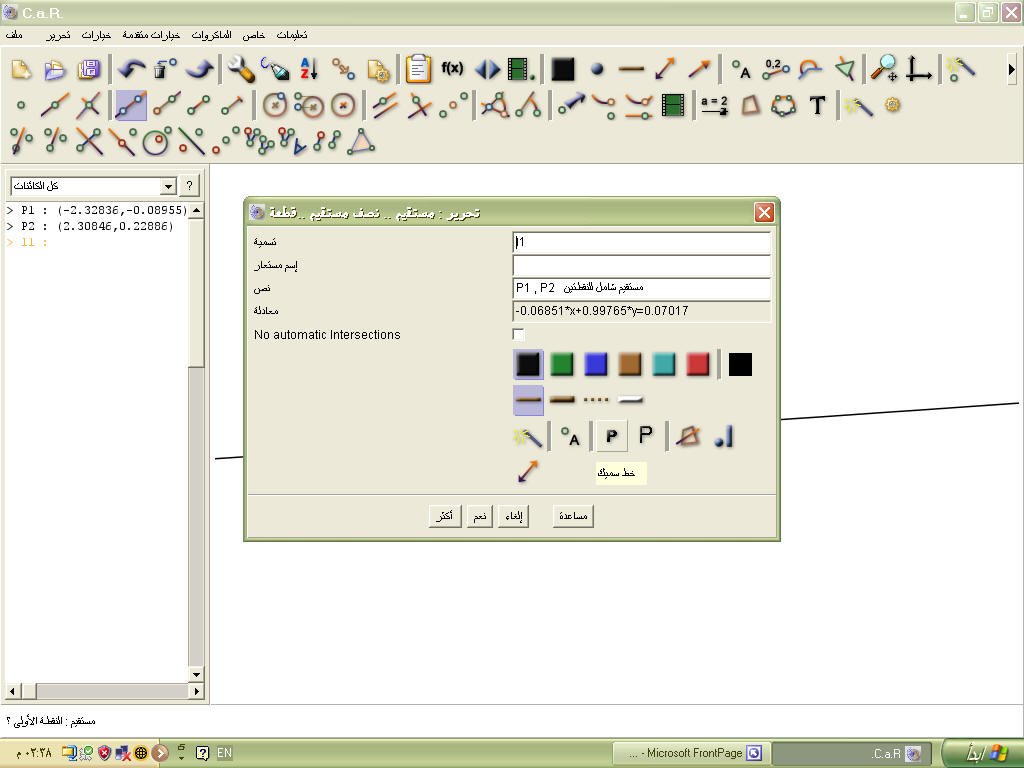Click the empty إسم مستعار alias field
Viewport: 1024px width, 768px height.
click(x=642, y=265)
